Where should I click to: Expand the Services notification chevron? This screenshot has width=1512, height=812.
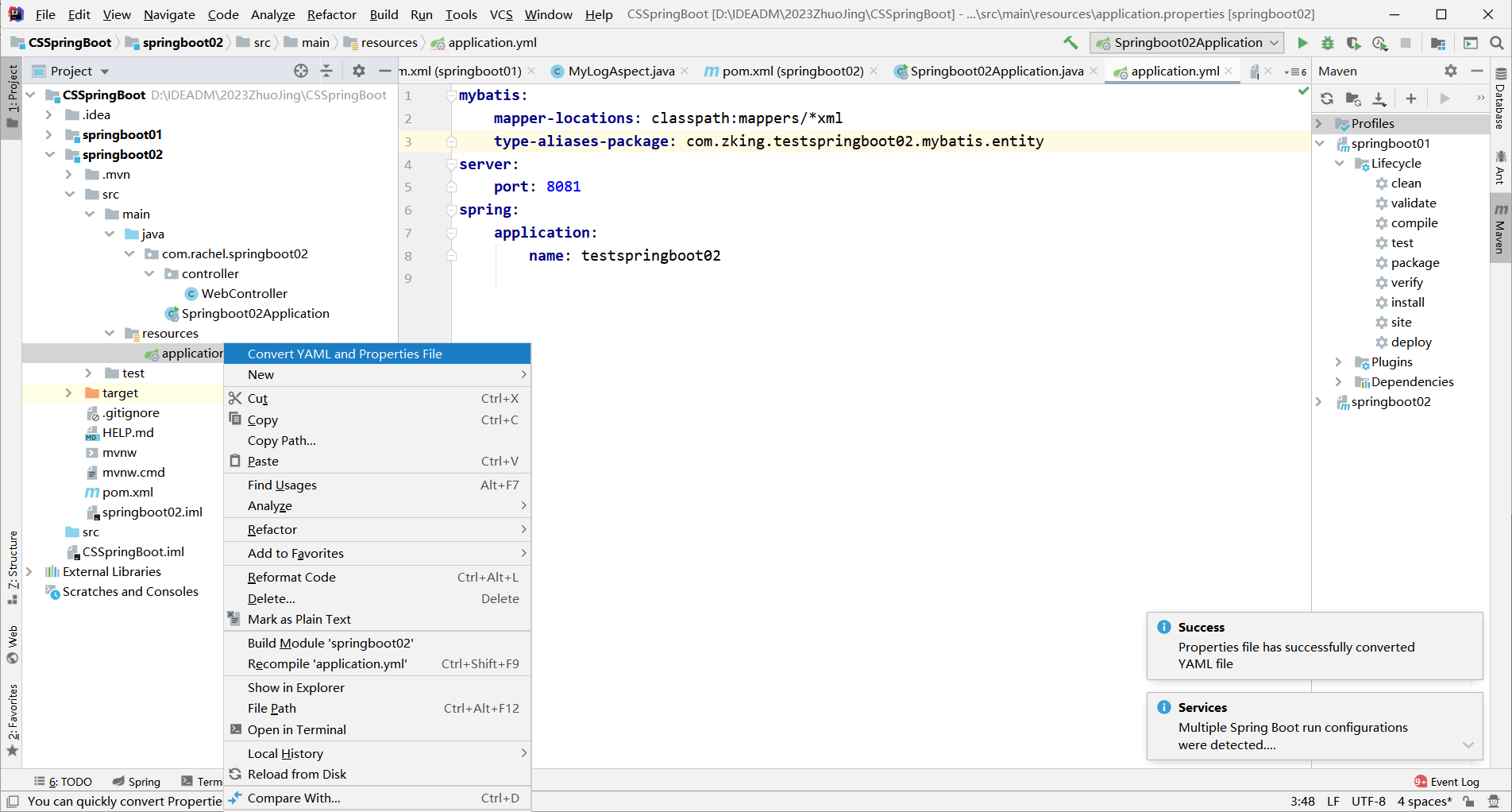tap(1468, 744)
